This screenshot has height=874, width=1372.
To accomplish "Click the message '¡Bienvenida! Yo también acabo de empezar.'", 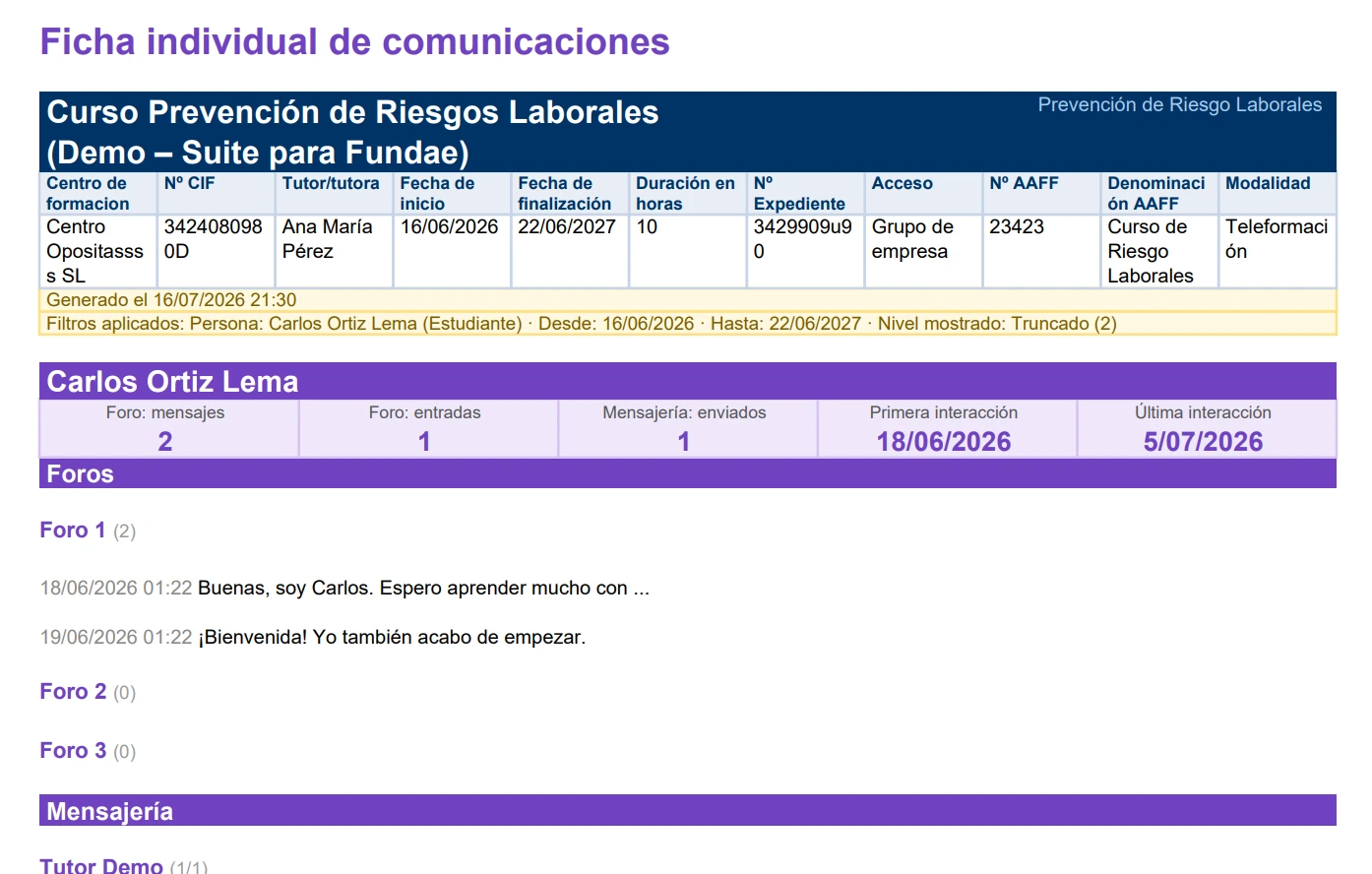I will (392, 637).
